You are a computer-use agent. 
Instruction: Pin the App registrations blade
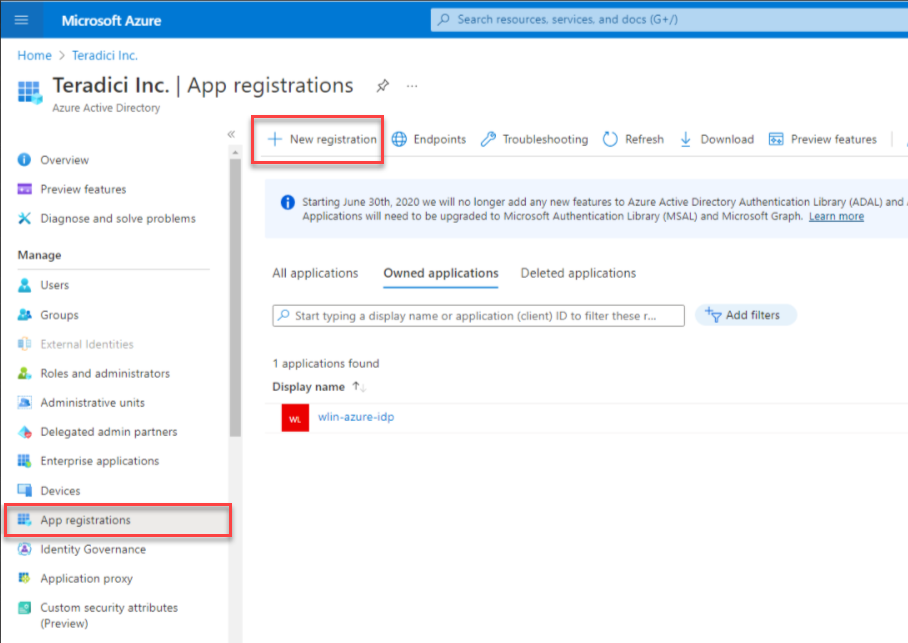click(x=382, y=86)
